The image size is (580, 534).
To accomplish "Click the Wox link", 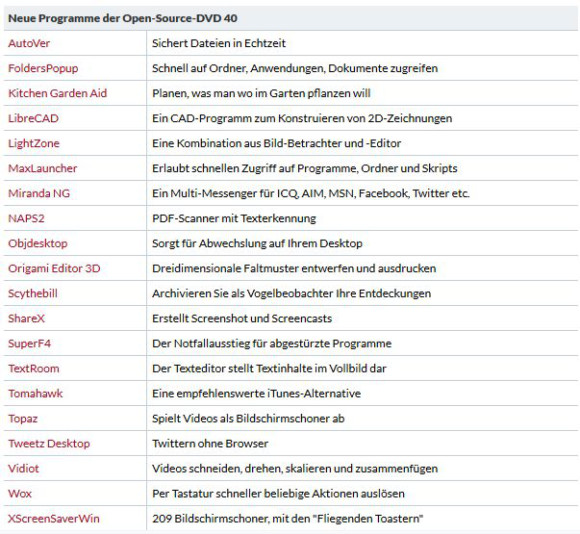I will tap(20, 494).
